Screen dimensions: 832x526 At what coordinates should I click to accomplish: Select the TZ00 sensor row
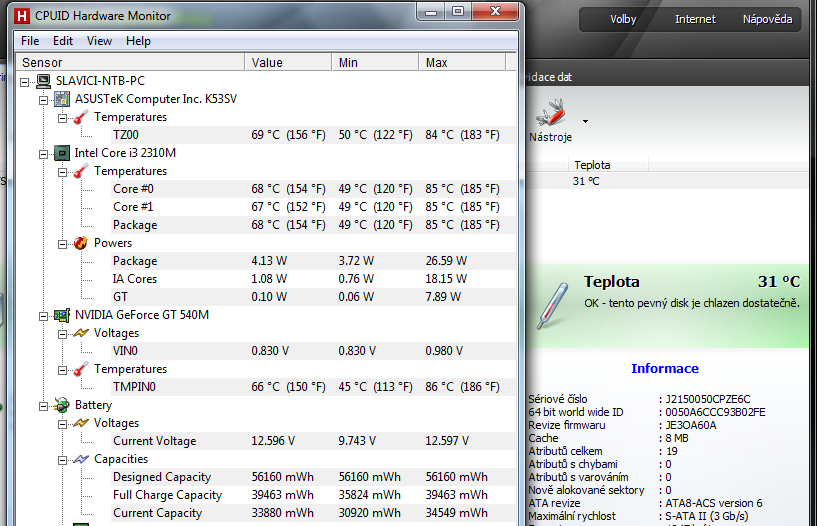click(x=313, y=135)
